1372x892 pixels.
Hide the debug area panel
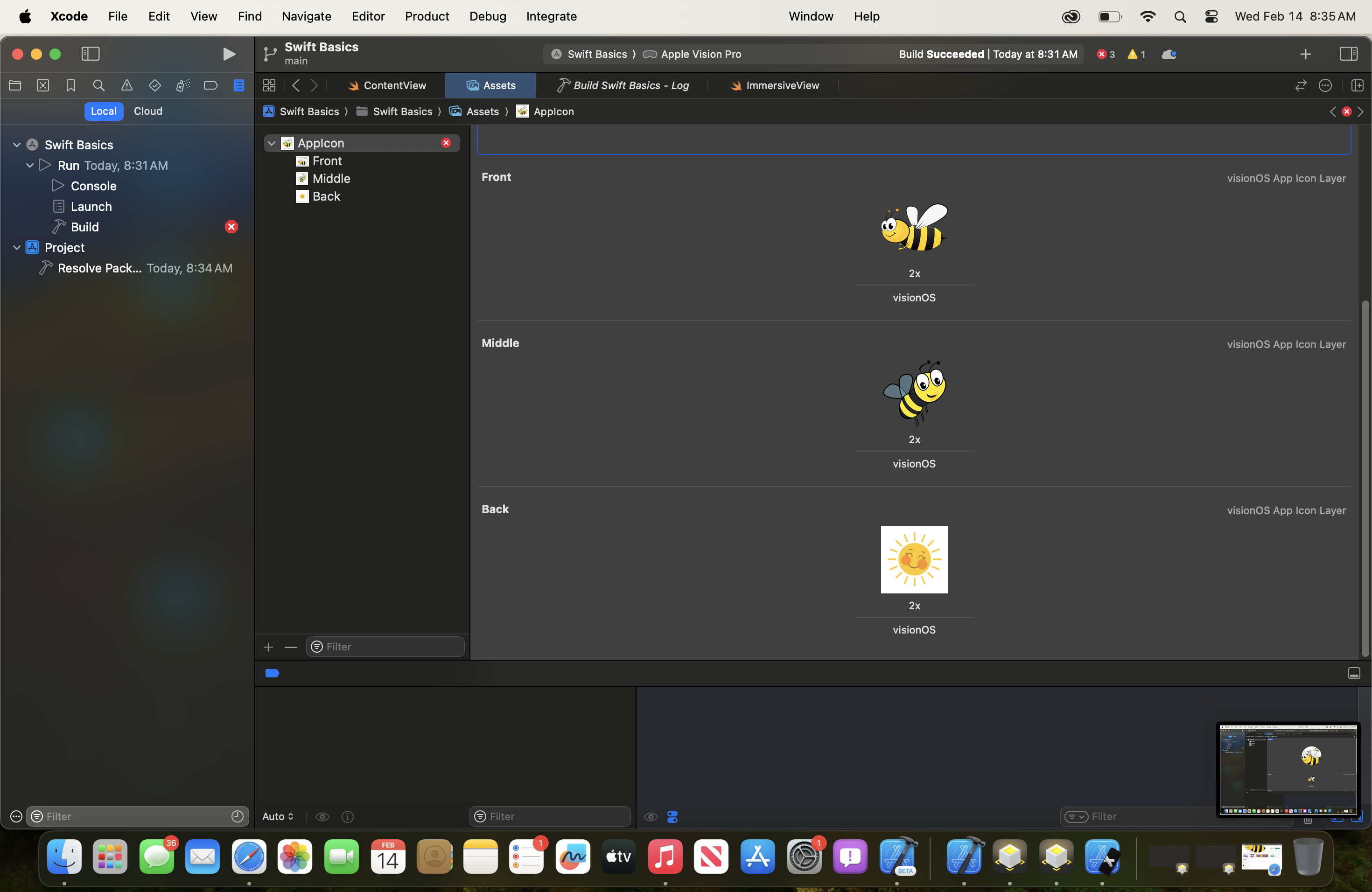click(x=1353, y=674)
